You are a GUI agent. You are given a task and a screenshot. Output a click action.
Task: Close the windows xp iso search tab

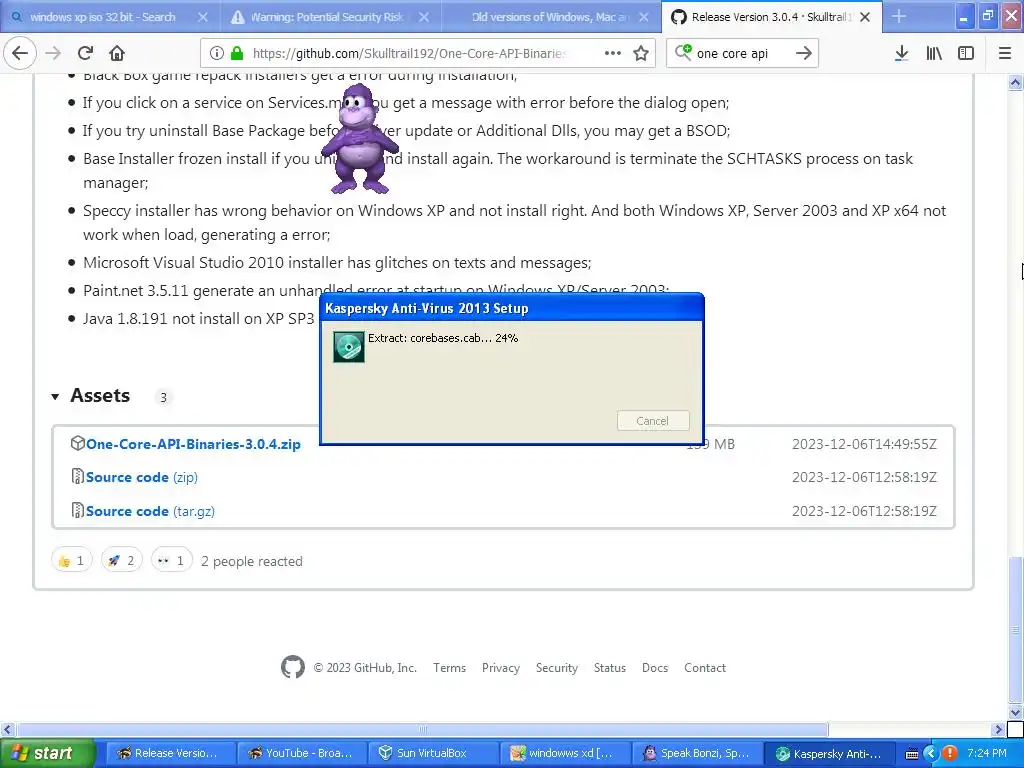(x=203, y=18)
